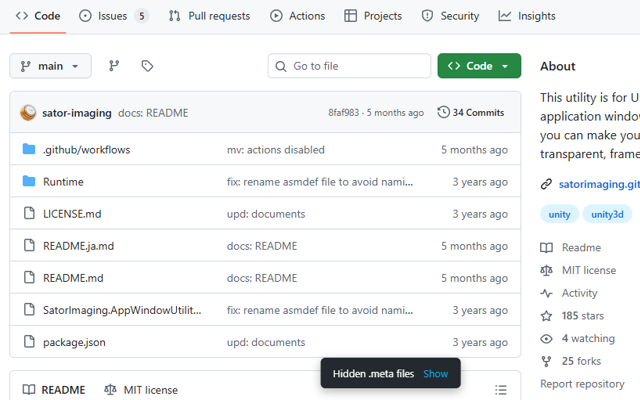Click the Activity pulse icon
The image size is (640, 400).
pyautogui.click(x=546, y=293)
